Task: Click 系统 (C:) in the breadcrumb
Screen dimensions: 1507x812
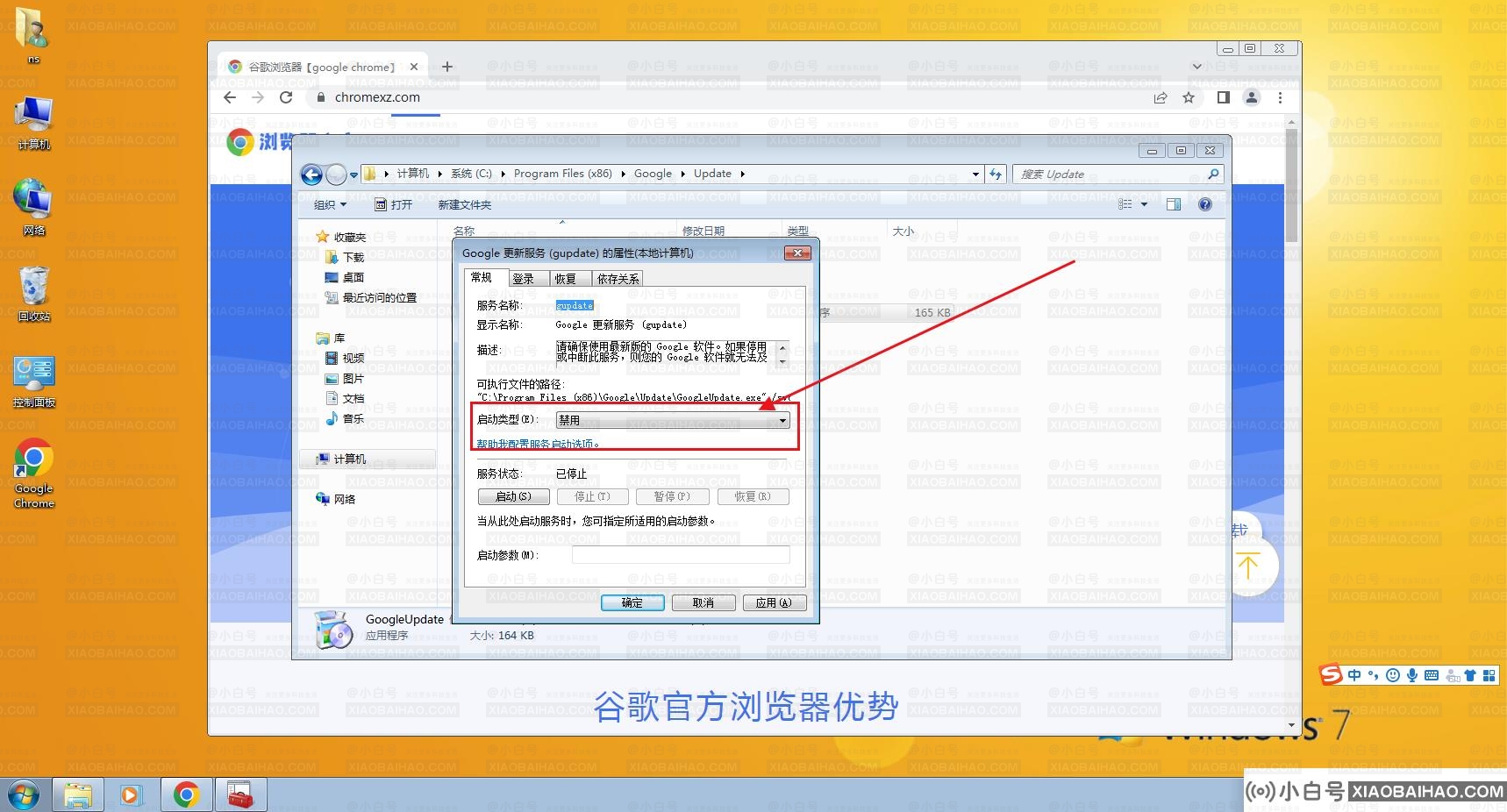Action: [471, 174]
